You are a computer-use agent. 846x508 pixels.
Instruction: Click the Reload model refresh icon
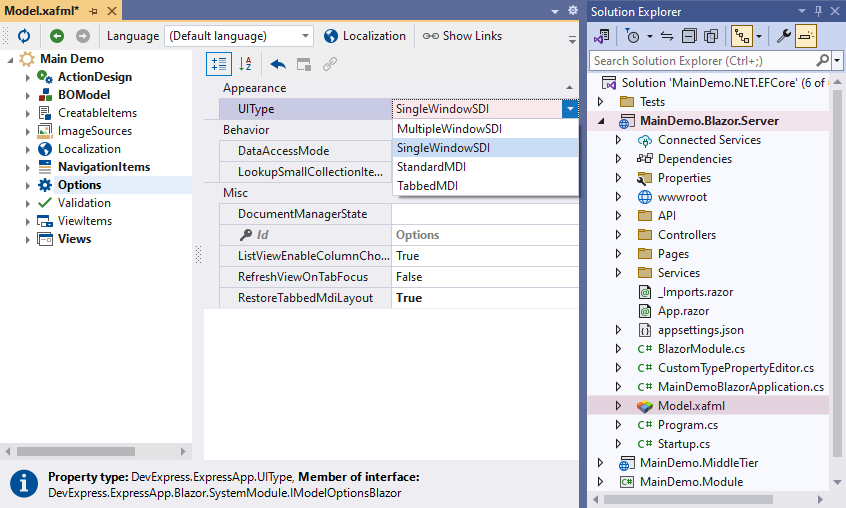coord(24,36)
